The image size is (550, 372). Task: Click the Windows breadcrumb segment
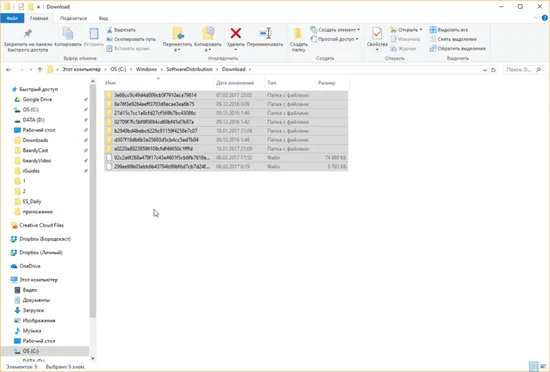point(146,69)
